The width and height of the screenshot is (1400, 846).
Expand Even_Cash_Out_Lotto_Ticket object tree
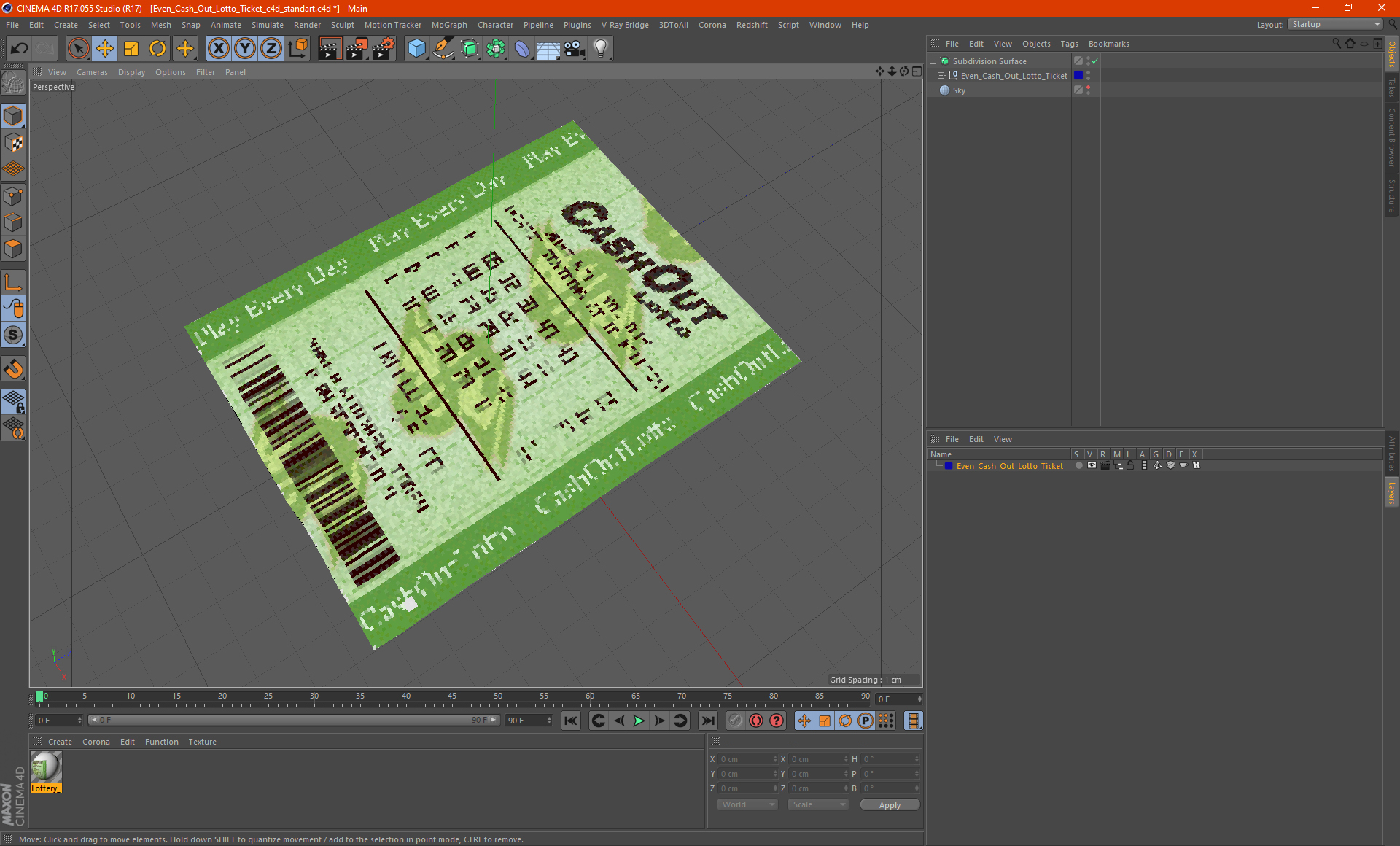[x=941, y=75]
